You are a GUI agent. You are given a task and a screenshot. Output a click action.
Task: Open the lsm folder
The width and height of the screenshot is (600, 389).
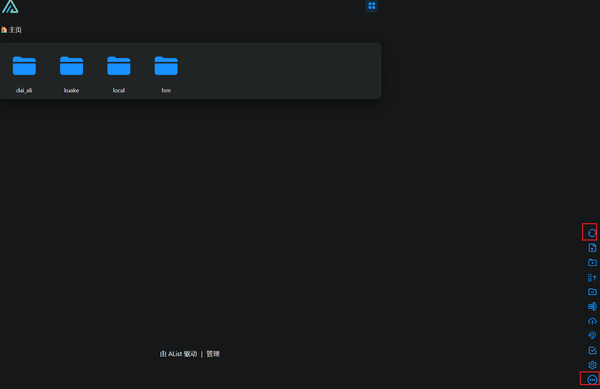pyautogui.click(x=166, y=73)
